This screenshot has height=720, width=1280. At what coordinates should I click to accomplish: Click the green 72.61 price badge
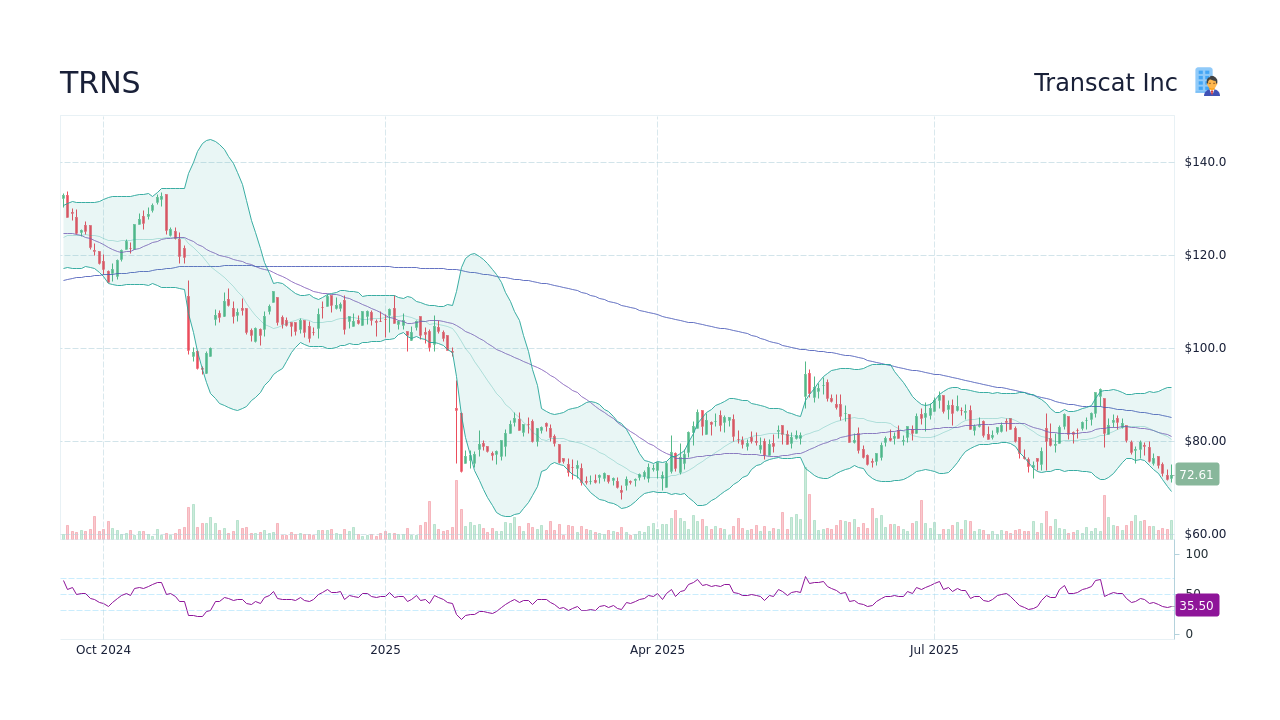tap(1196, 475)
